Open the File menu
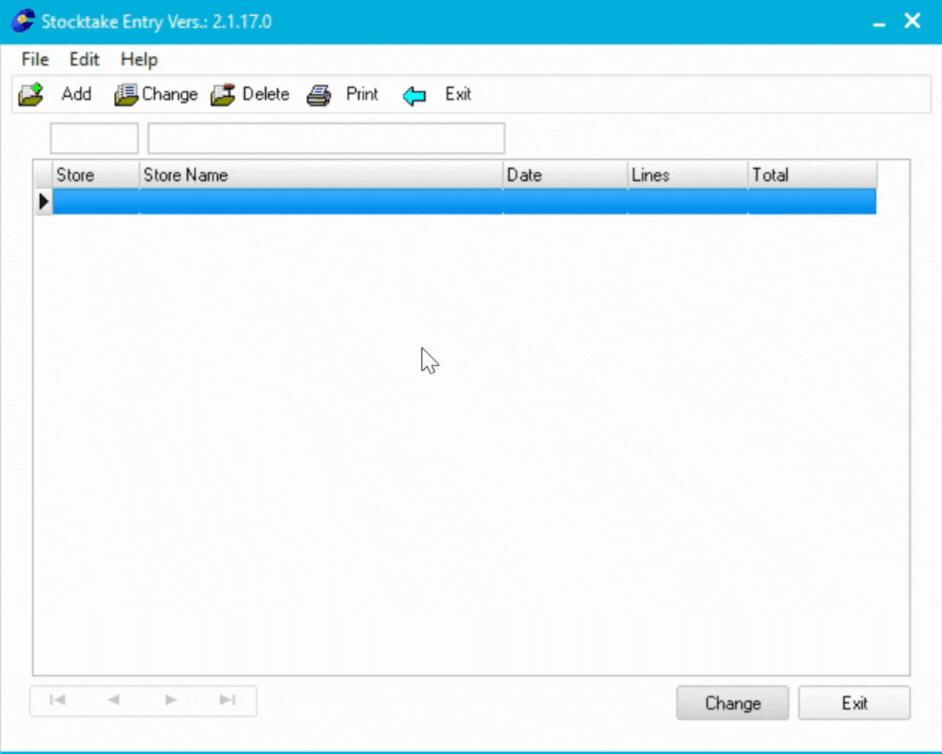Screen dimensions: 942x754 click(35, 60)
